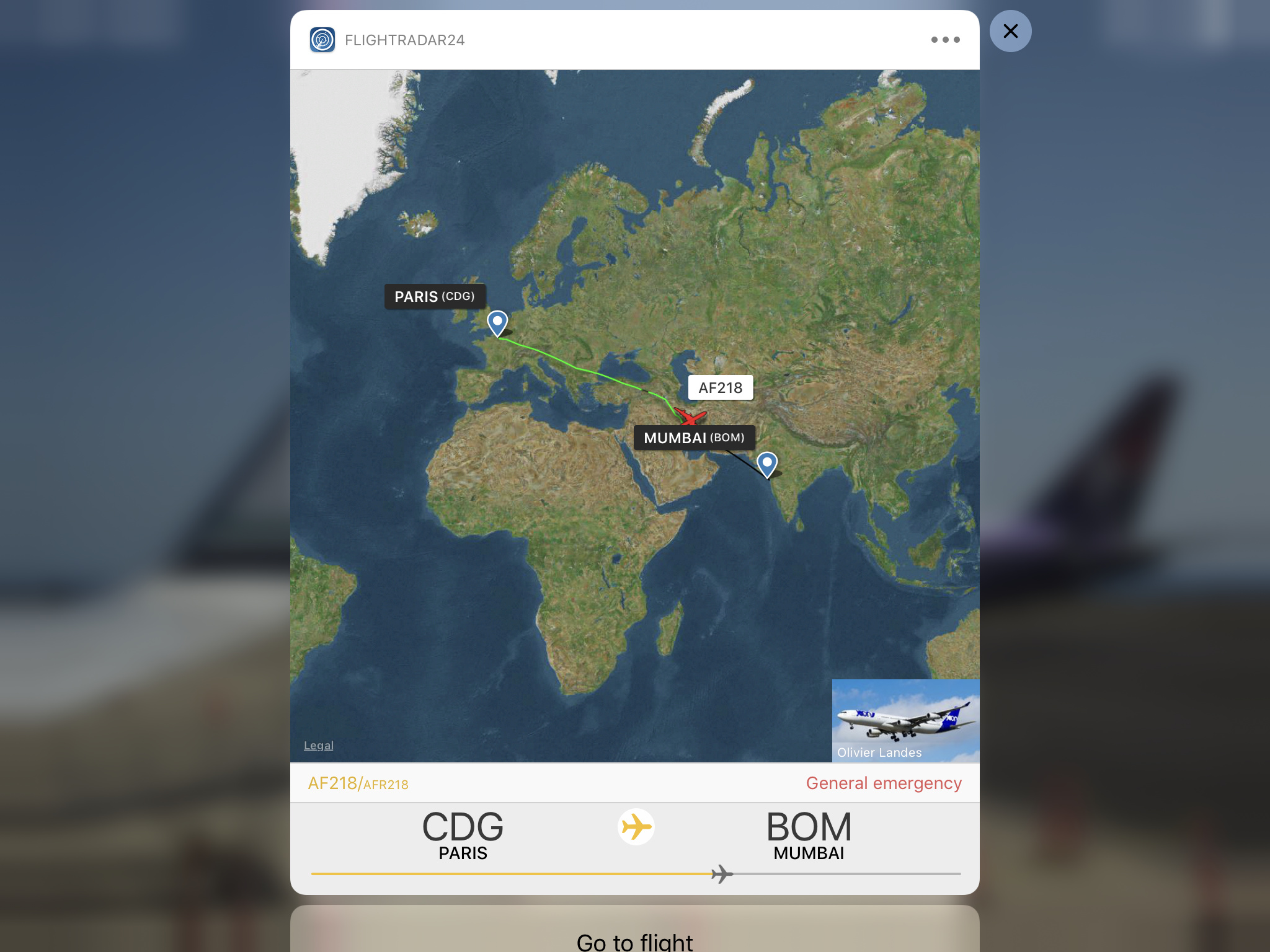Tap the Flightradar24 app icon
This screenshot has height=952, width=1270.
[x=322, y=40]
